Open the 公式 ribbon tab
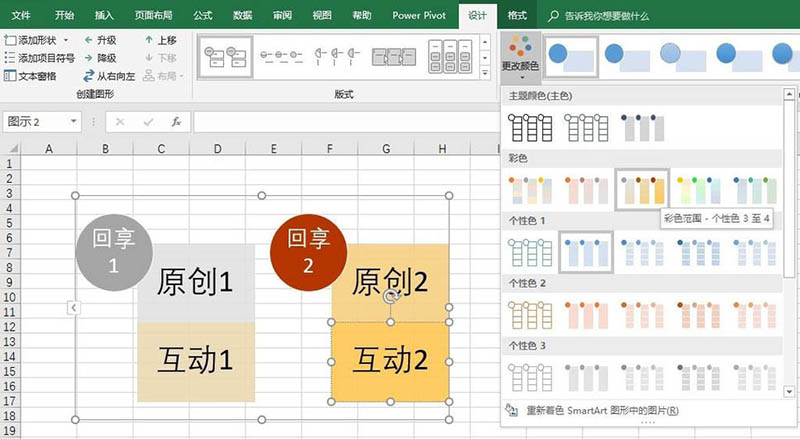The width and height of the screenshot is (800, 439). [x=203, y=15]
